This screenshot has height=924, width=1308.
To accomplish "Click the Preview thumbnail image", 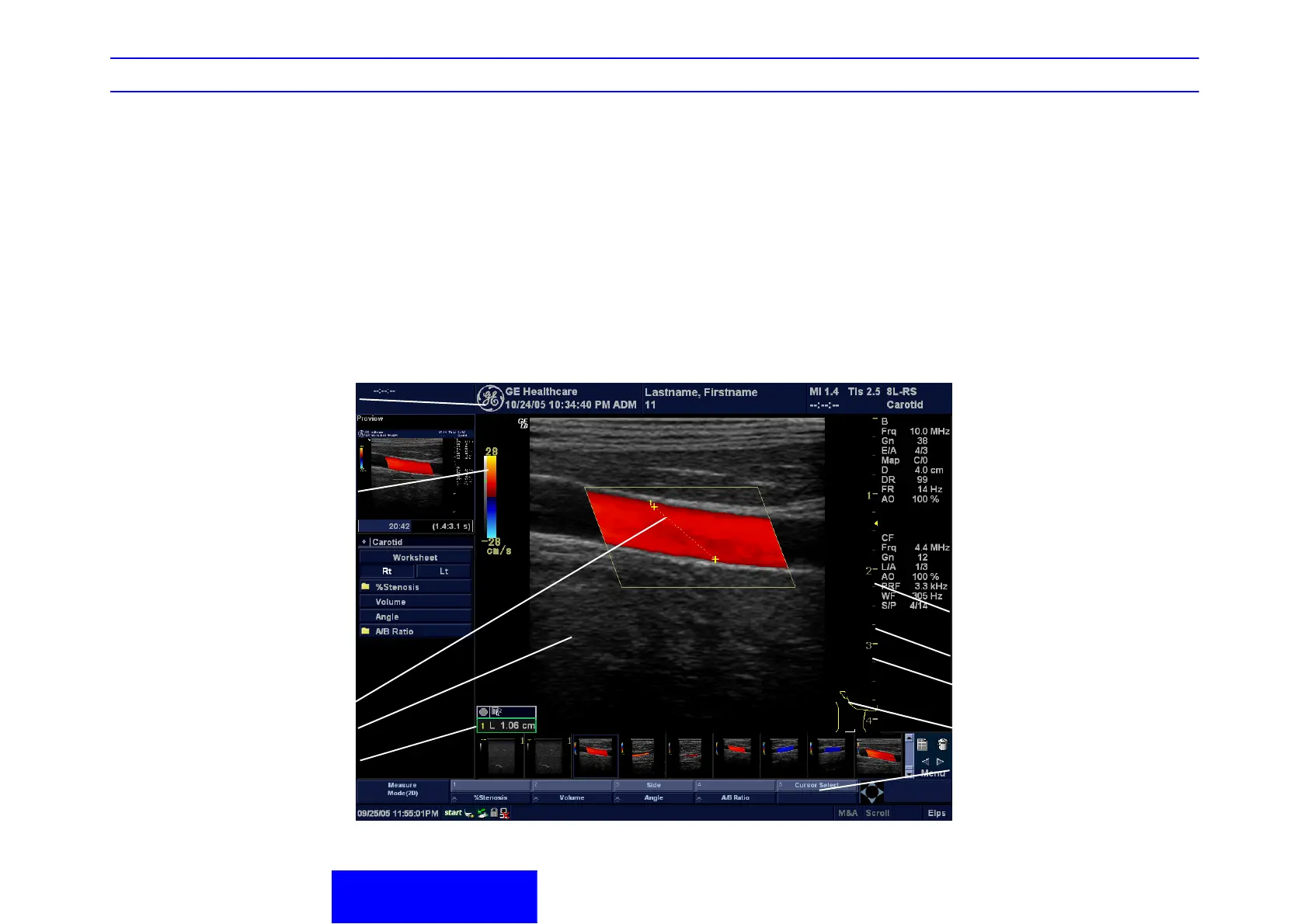I will [x=416, y=471].
